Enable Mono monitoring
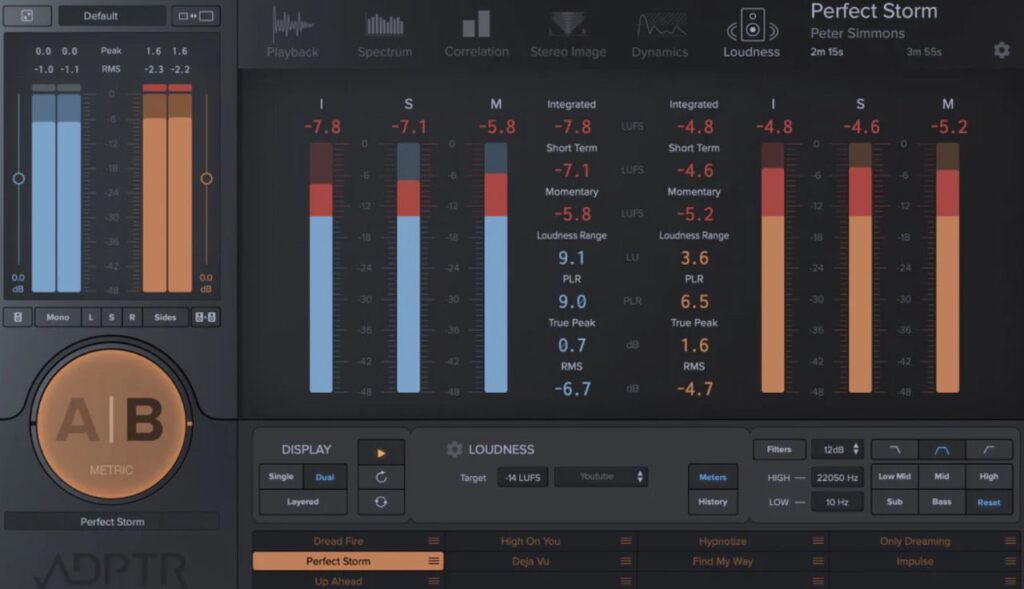This screenshot has width=1024, height=589. [58, 317]
